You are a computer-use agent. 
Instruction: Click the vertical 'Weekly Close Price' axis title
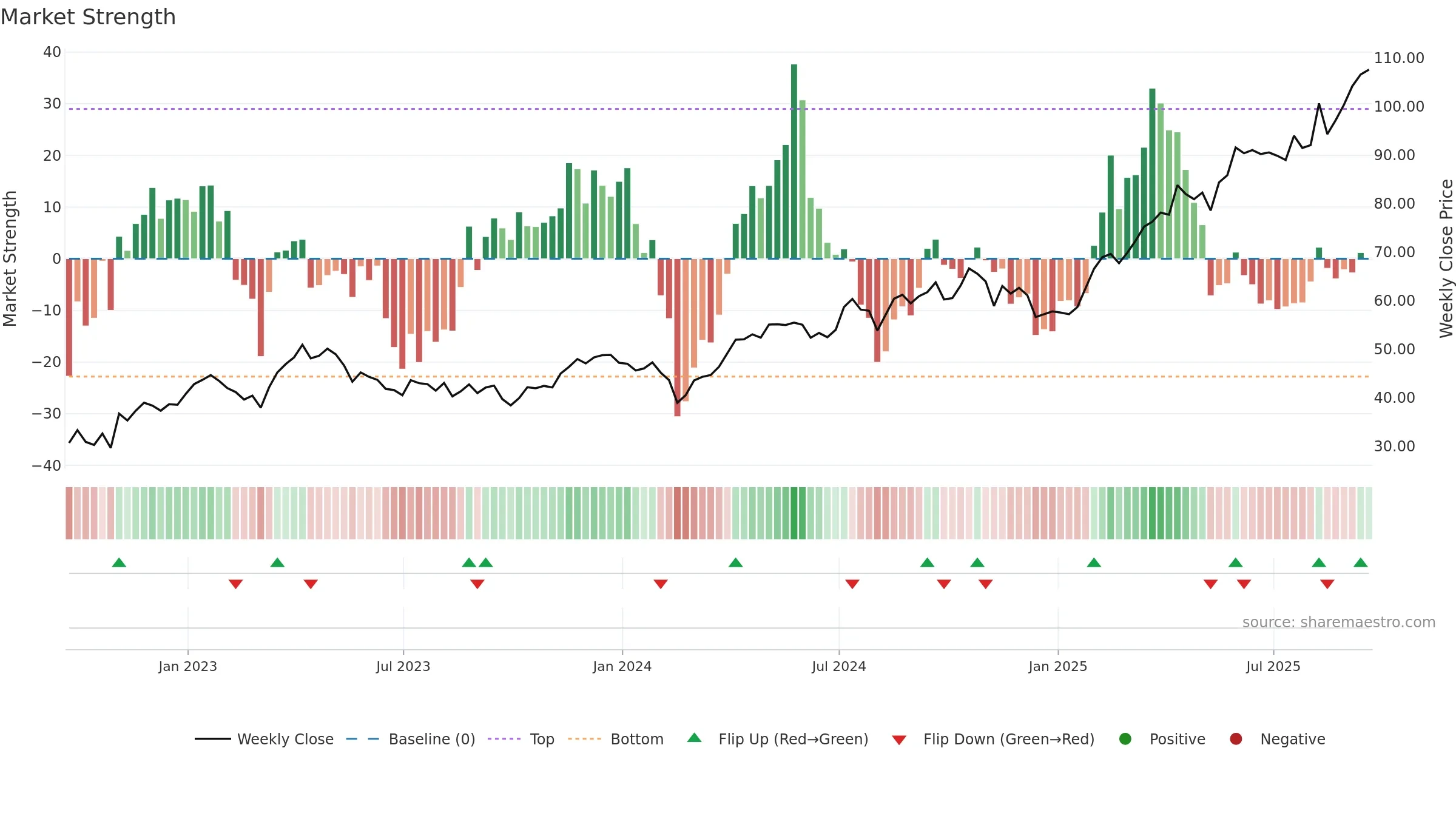pyautogui.click(x=1446, y=258)
